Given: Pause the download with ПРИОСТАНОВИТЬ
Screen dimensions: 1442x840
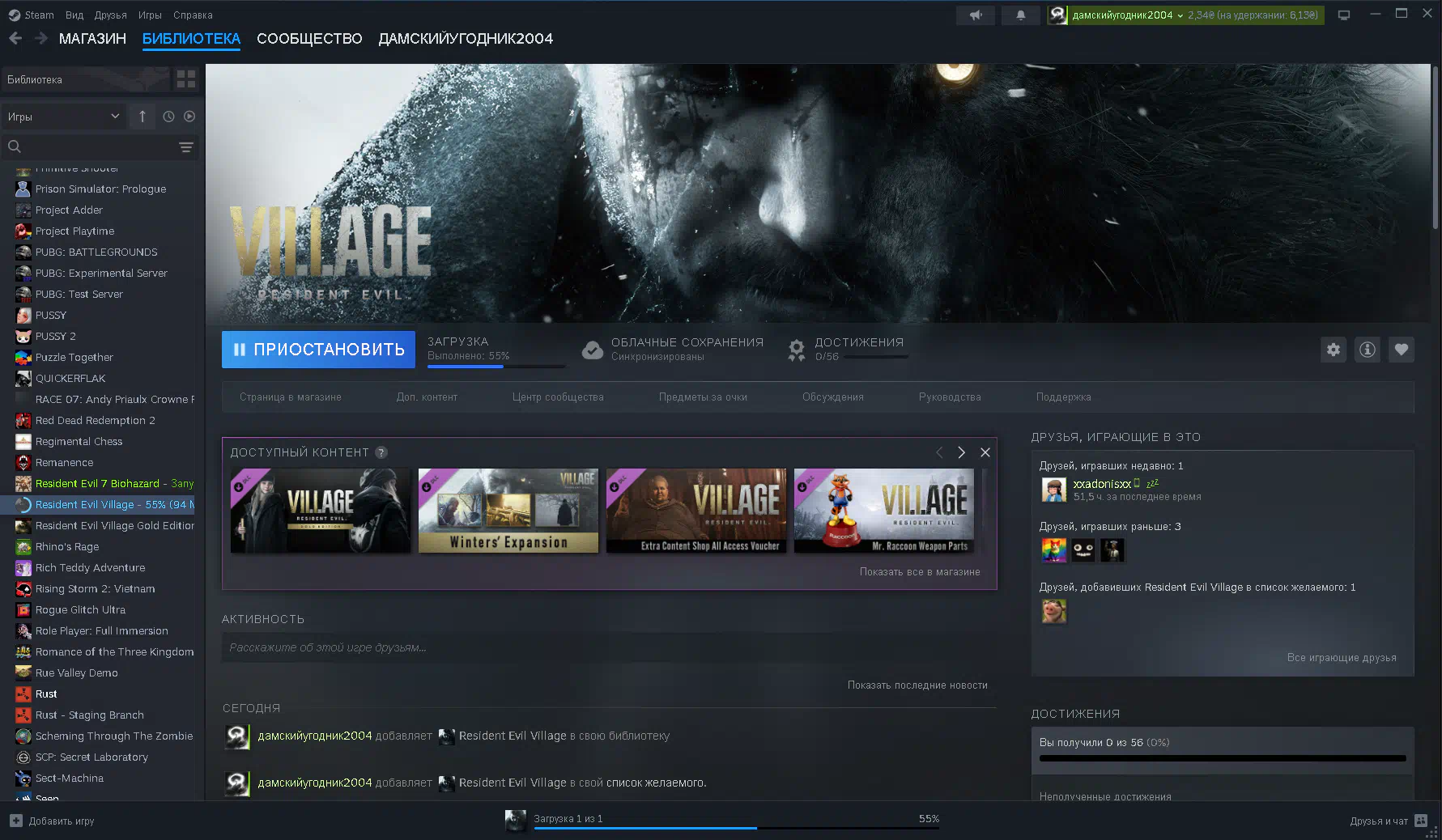Looking at the screenshot, I should [318, 350].
